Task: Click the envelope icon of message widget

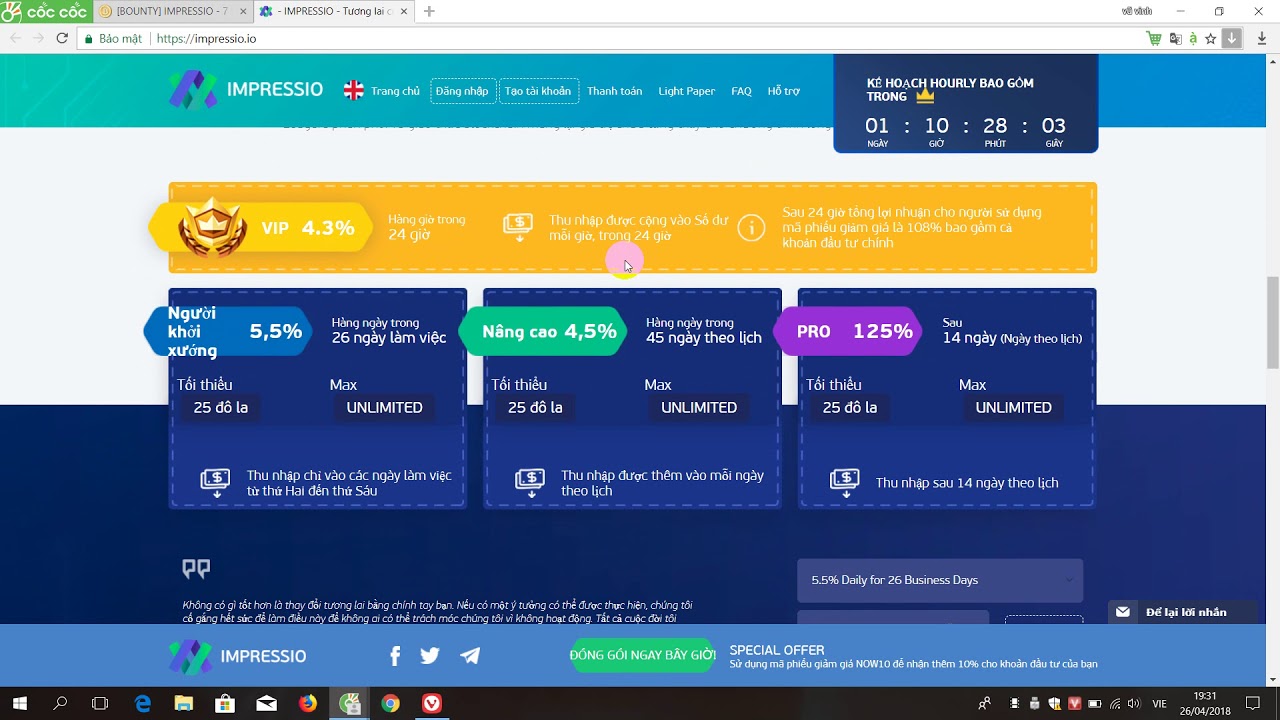Action: pos(1123,612)
